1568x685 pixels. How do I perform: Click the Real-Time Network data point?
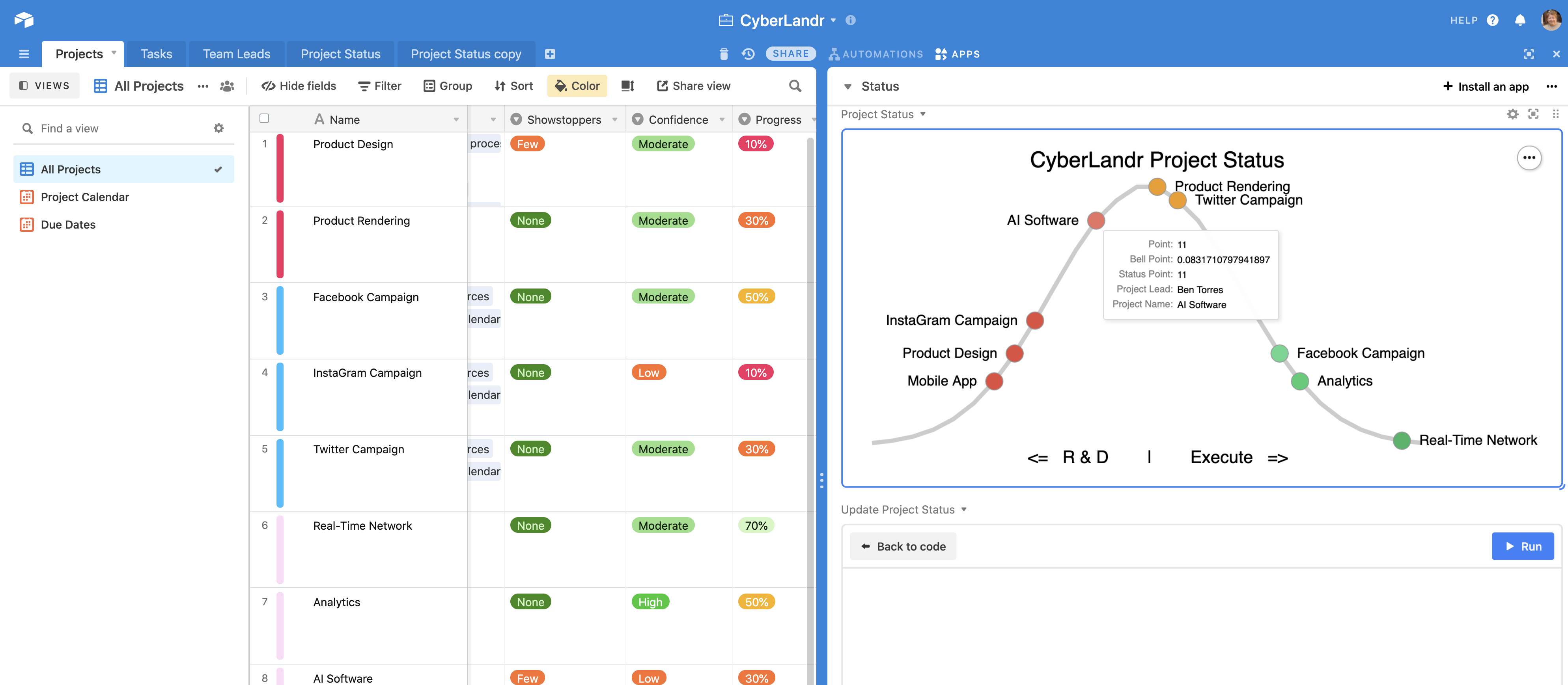click(1401, 440)
